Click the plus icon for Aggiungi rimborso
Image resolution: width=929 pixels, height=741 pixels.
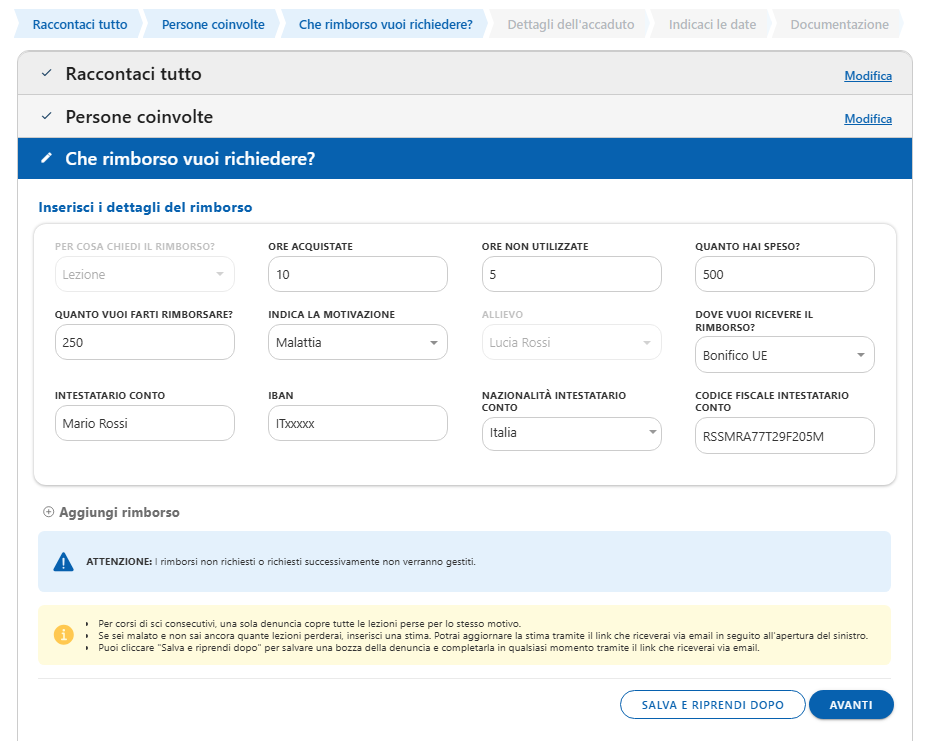[49, 512]
